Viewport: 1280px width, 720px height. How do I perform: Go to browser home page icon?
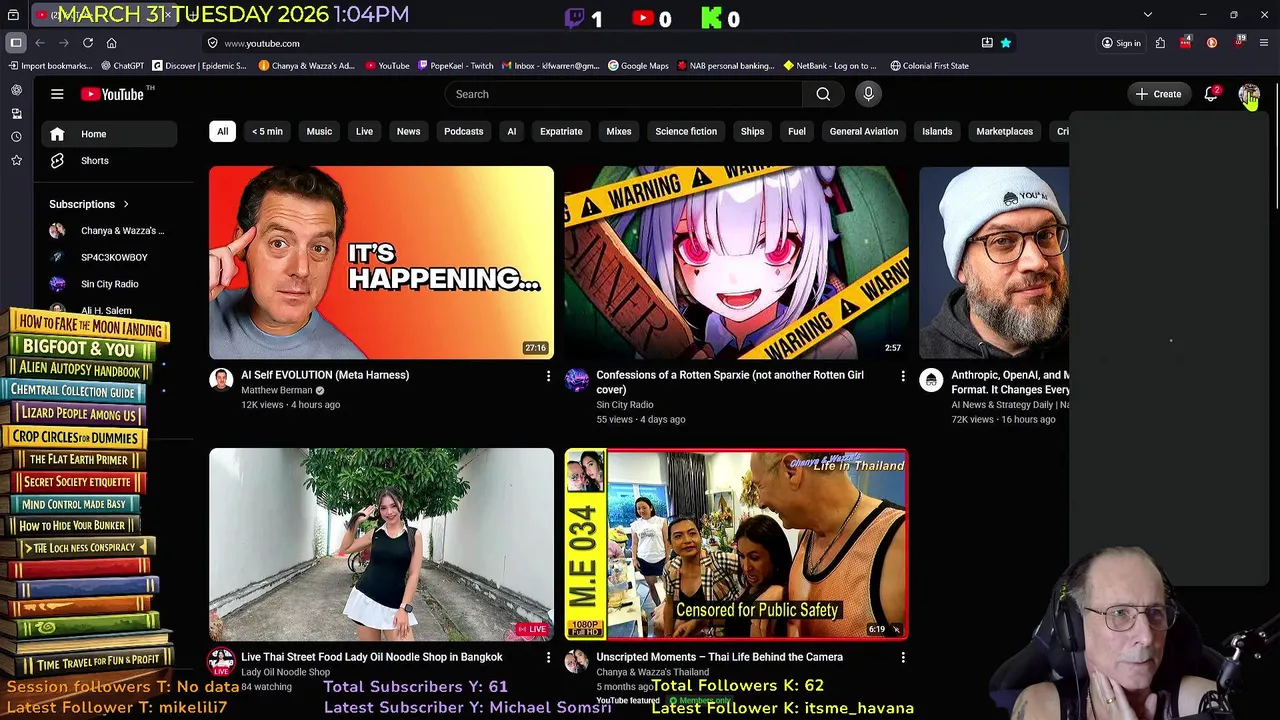point(111,43)
